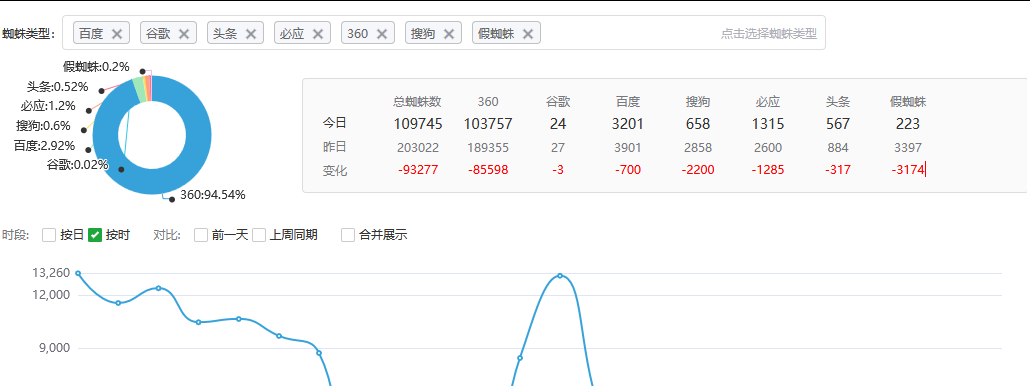This screenshot has height=386, width=1030.
Task: Remove the 必应 spider tag
Action: point(318,33)
